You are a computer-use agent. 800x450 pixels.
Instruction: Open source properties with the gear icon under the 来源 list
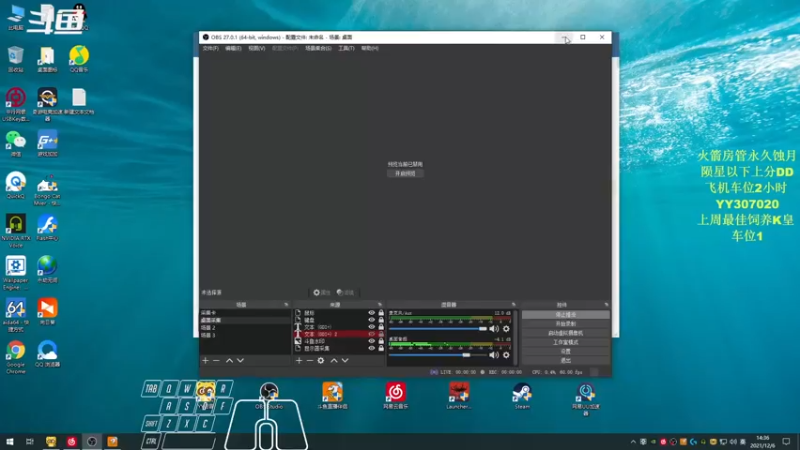pyautogui.click(x=321, y=361)
